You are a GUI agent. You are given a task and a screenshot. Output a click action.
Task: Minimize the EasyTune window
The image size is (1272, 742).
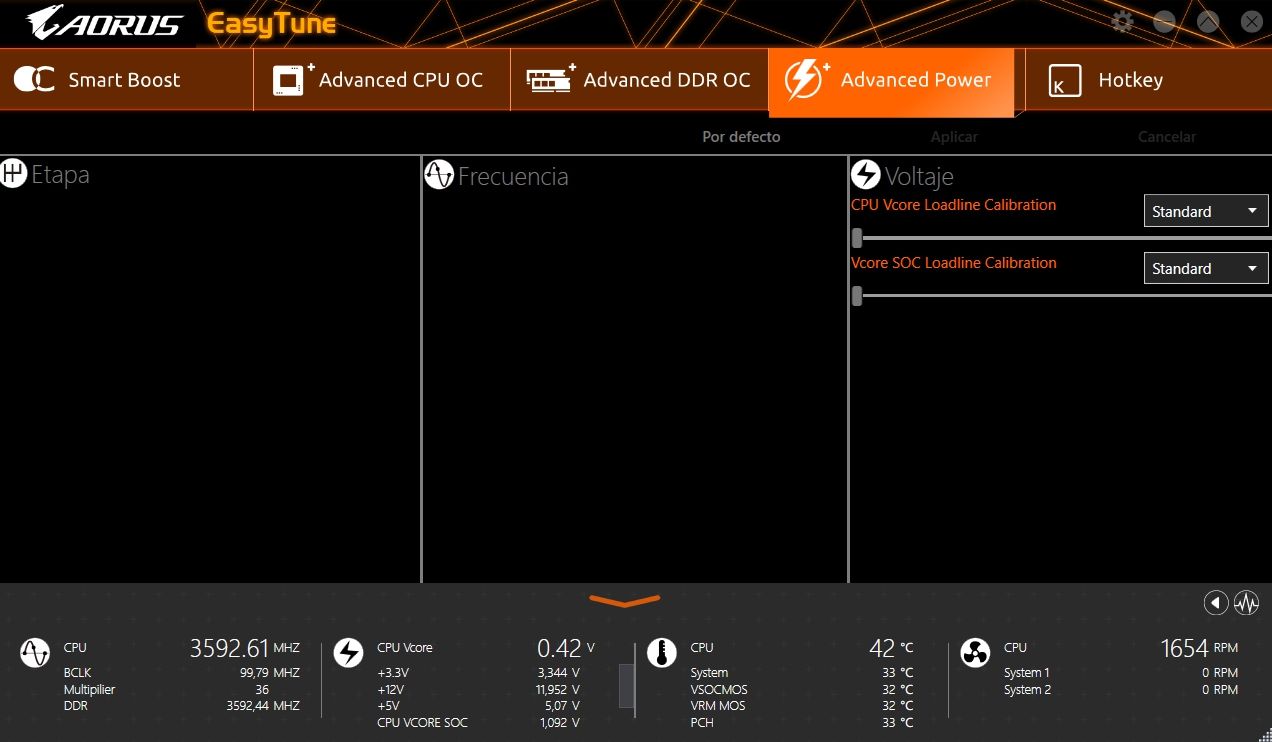pyautogui.click(x=1164, y=22)
